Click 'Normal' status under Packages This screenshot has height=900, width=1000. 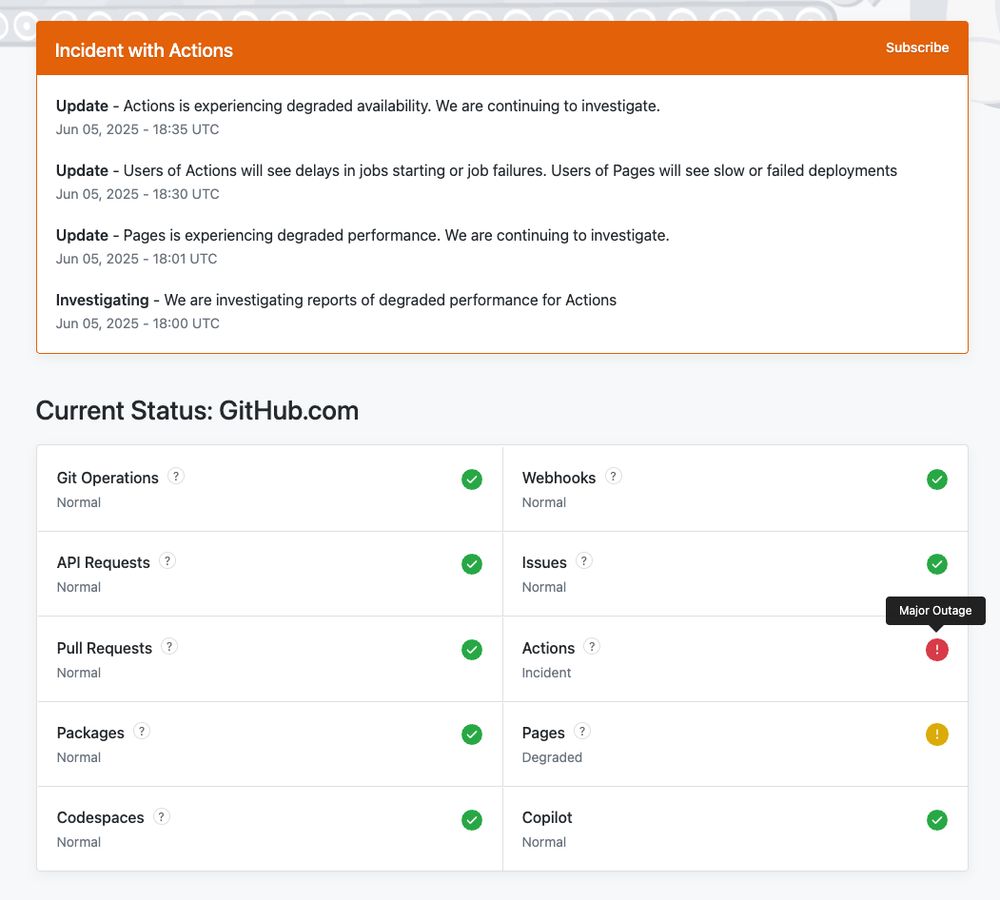coord(78,758)
